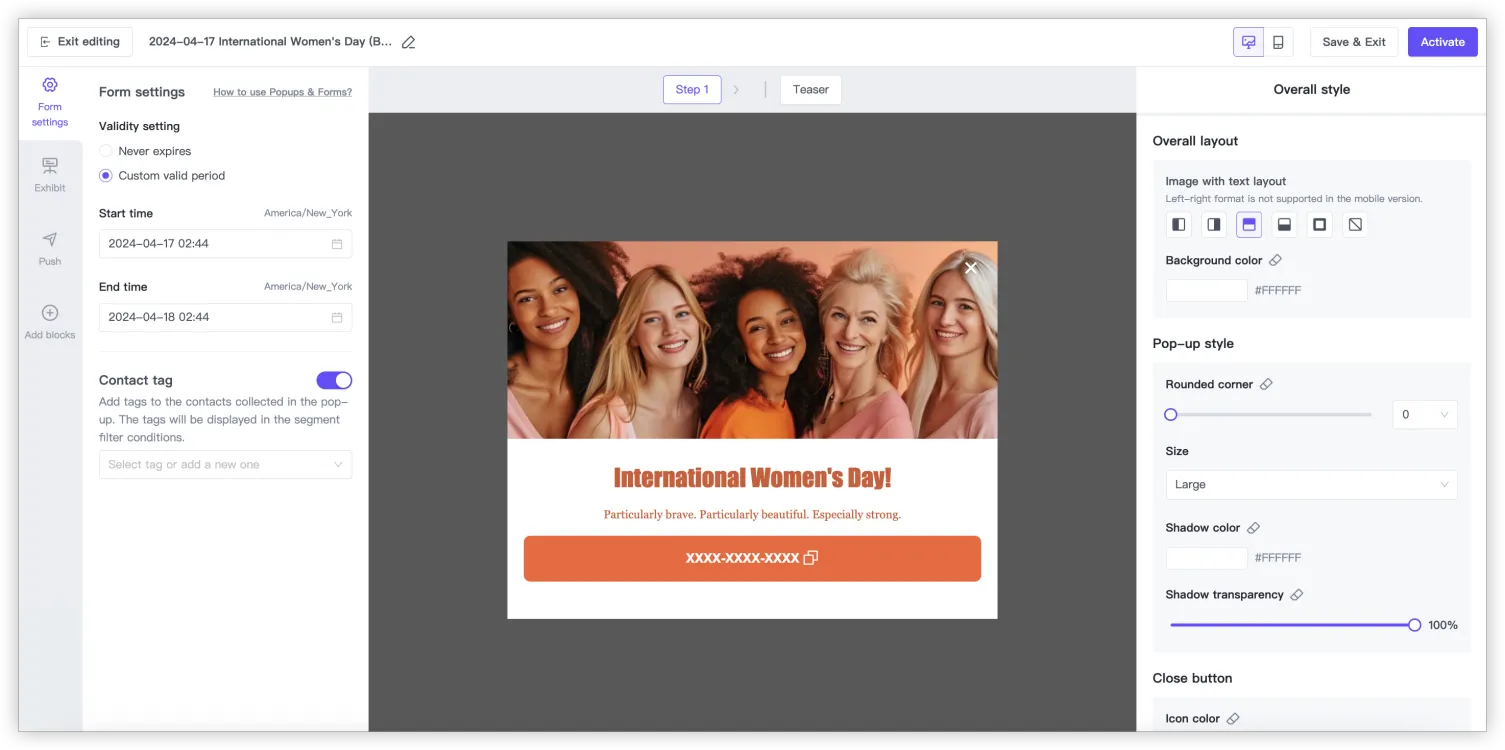1505x750 pixels.
Task: Select the no-image layout icon
Action: (x=1355, y=225)
